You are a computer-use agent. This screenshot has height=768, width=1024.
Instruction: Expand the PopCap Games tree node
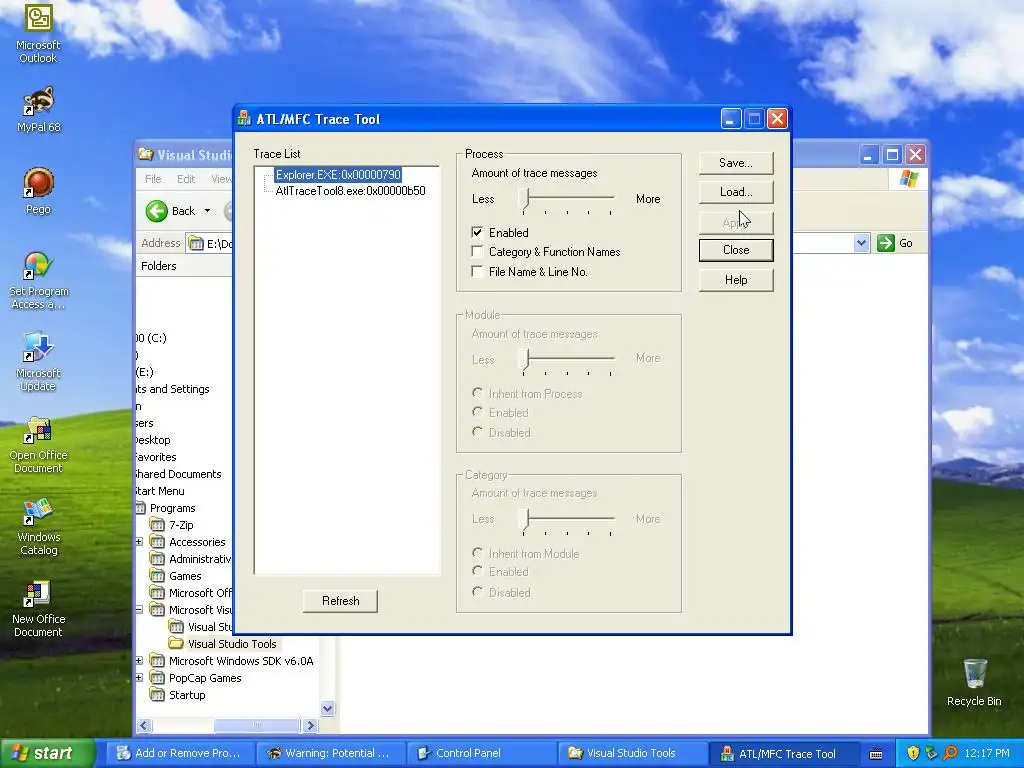pyautogui.click(x=139, y=677)
